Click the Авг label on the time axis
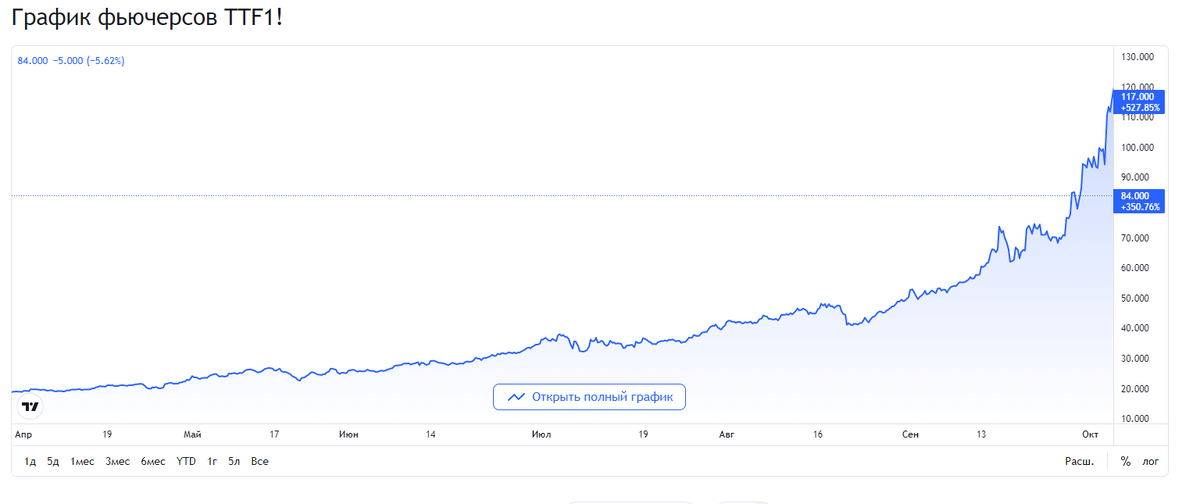Screen dimensions: 1200x504 click(x=727, y=434)
